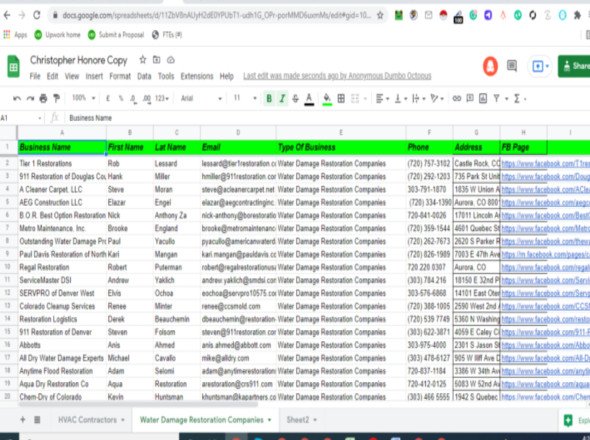Format as percent icon
The height and width of the screenshot is (440, 590).
click(x=121, y=99)
